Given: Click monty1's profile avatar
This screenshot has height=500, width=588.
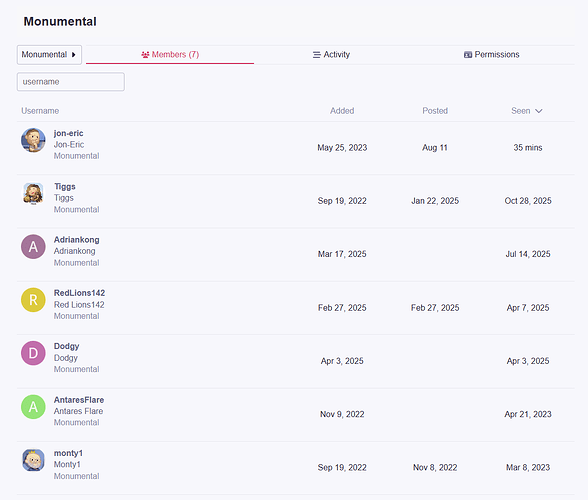Looking at the screenshot, I should pos(33,460).
